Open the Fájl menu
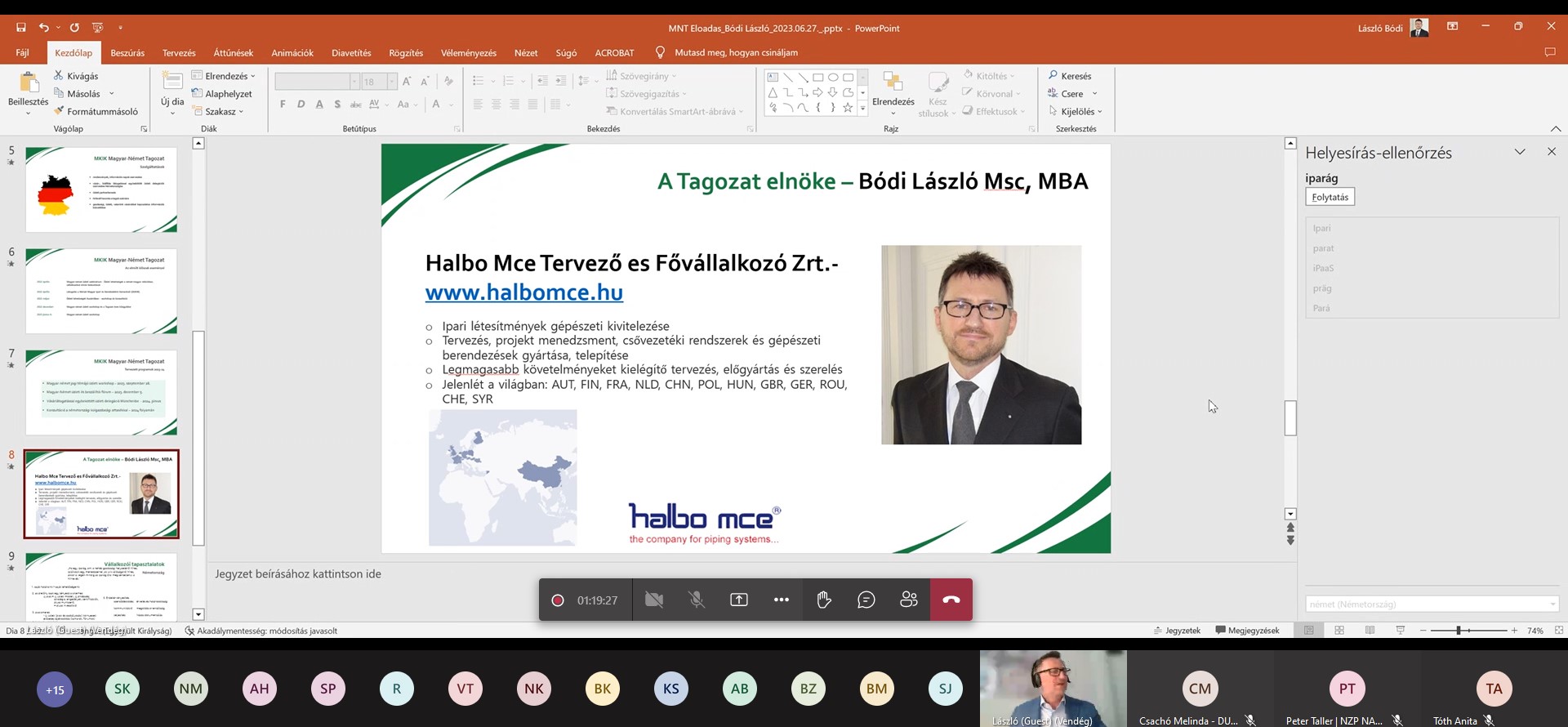1568x727 pixels. [23, 52]
